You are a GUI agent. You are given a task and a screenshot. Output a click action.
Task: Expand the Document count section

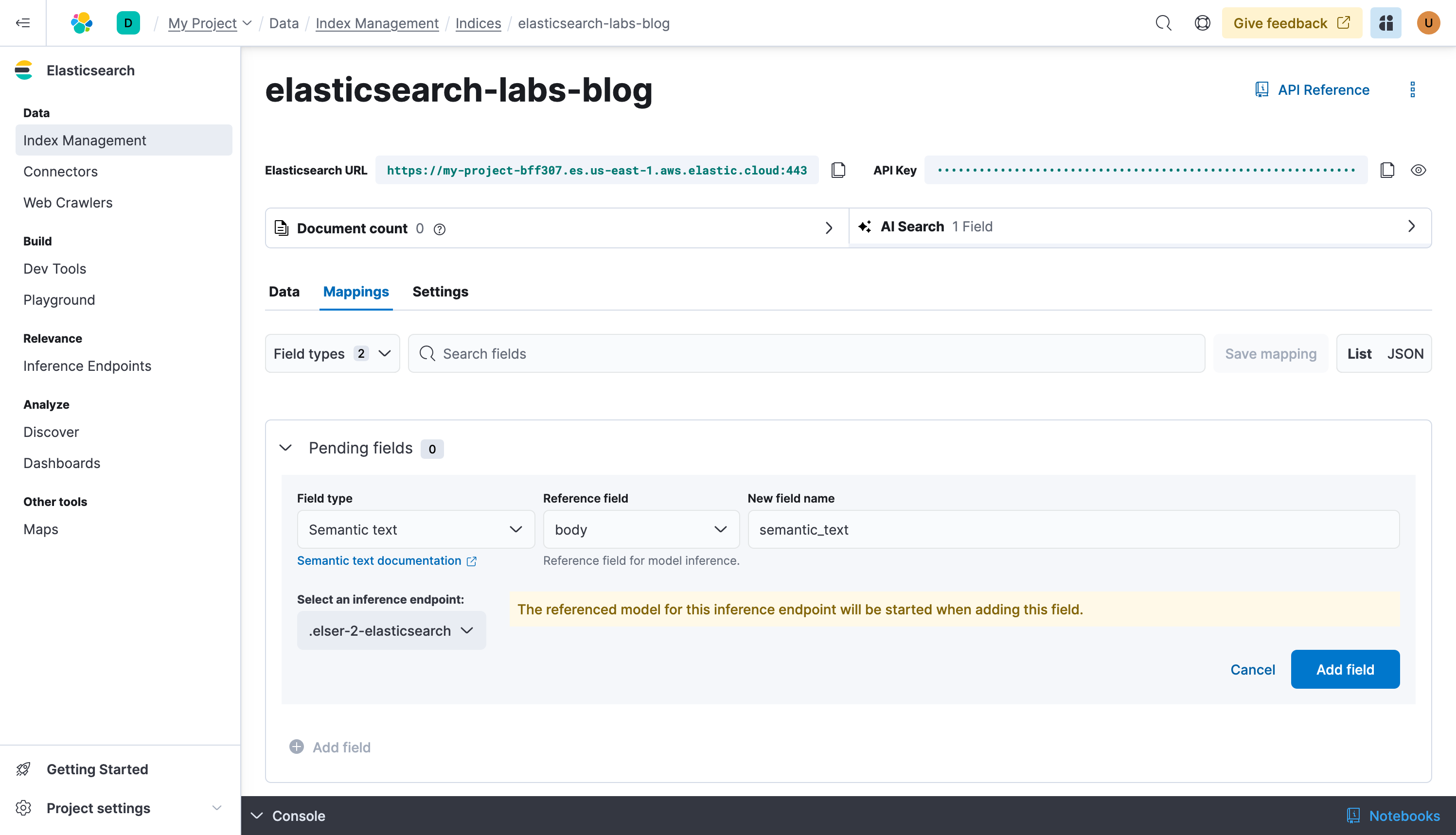tap(828, 227)
